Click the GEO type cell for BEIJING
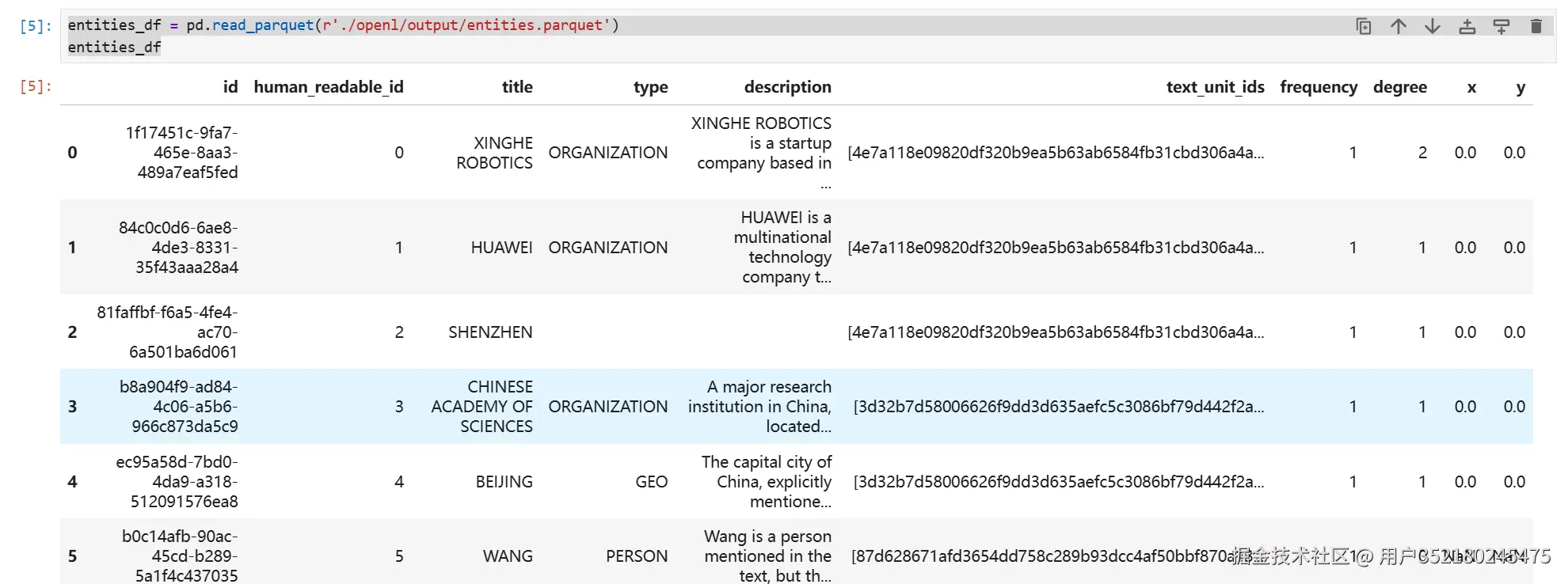This screenshot has height=584, width=1568. click(651, 482)
